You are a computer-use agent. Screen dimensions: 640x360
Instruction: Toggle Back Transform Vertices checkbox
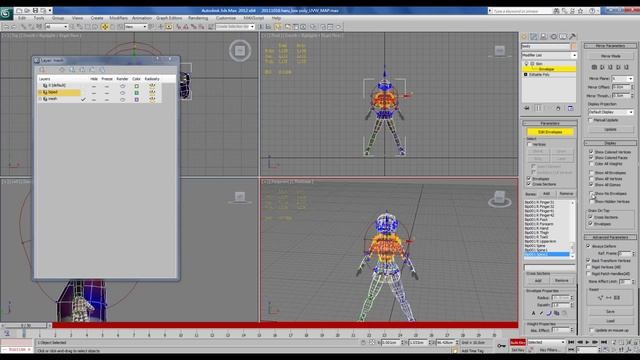588,260
